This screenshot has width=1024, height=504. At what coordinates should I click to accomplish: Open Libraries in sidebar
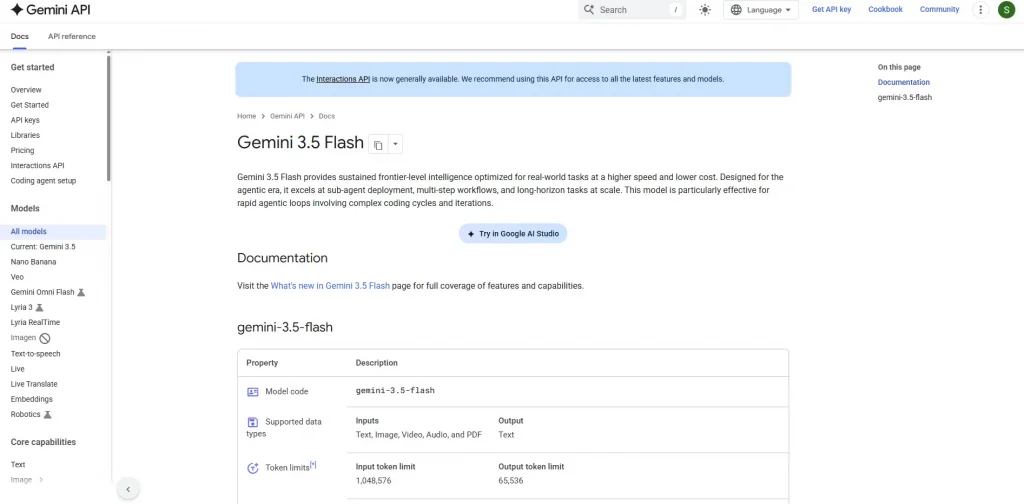click(x=25, y=135)
